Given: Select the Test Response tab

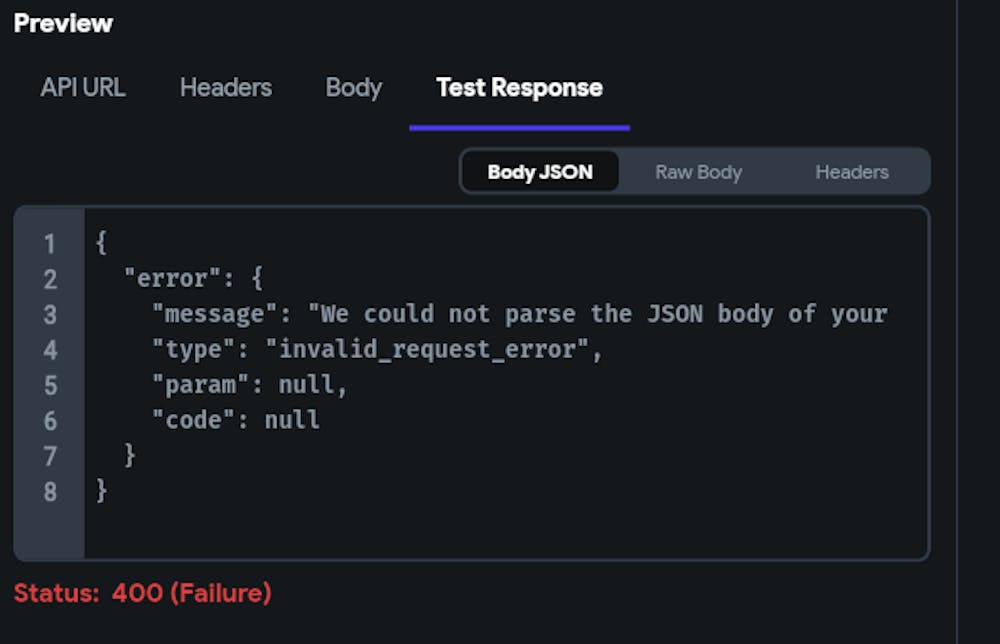Looking at the screenshot, I should click(519, 88).
